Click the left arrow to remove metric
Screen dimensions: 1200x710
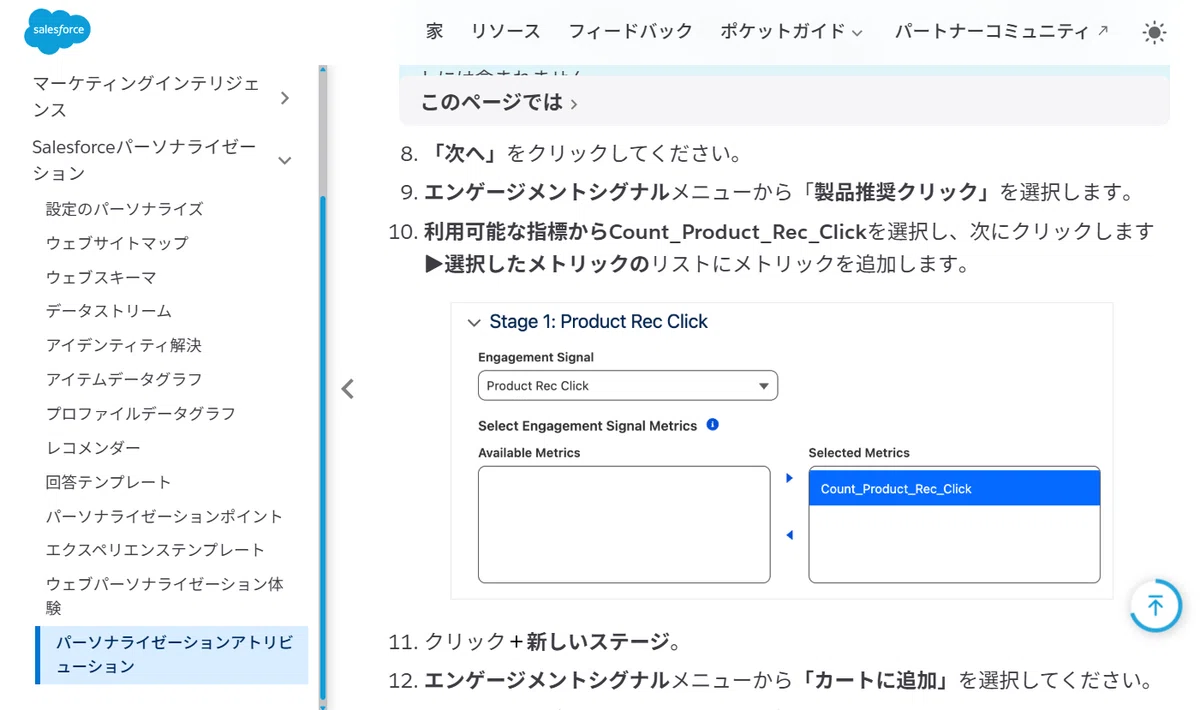789,535
